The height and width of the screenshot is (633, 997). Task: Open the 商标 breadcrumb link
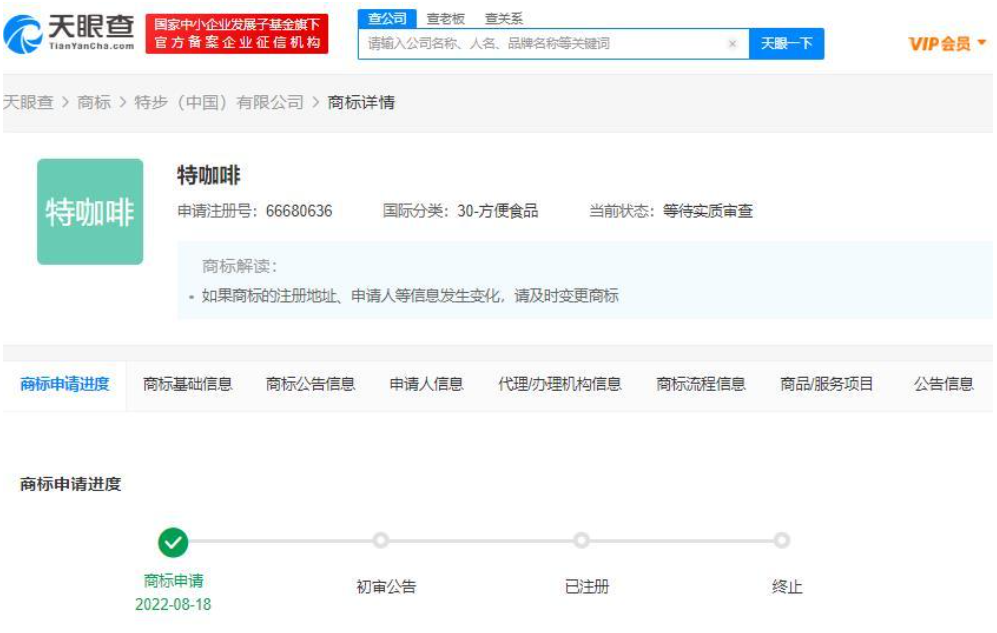[x=94, y=102]
